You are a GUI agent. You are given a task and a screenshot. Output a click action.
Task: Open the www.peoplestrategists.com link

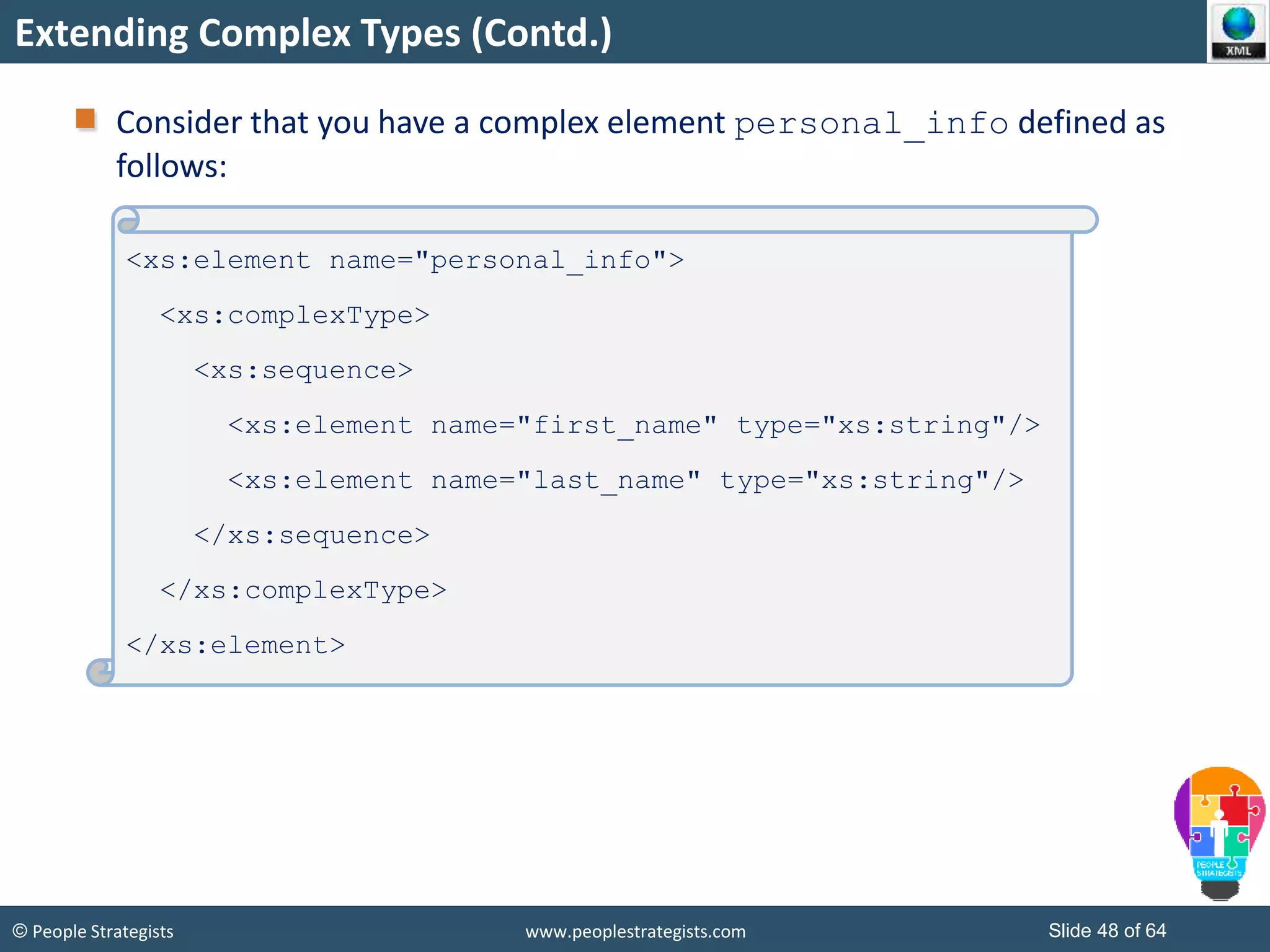[636, 932]
